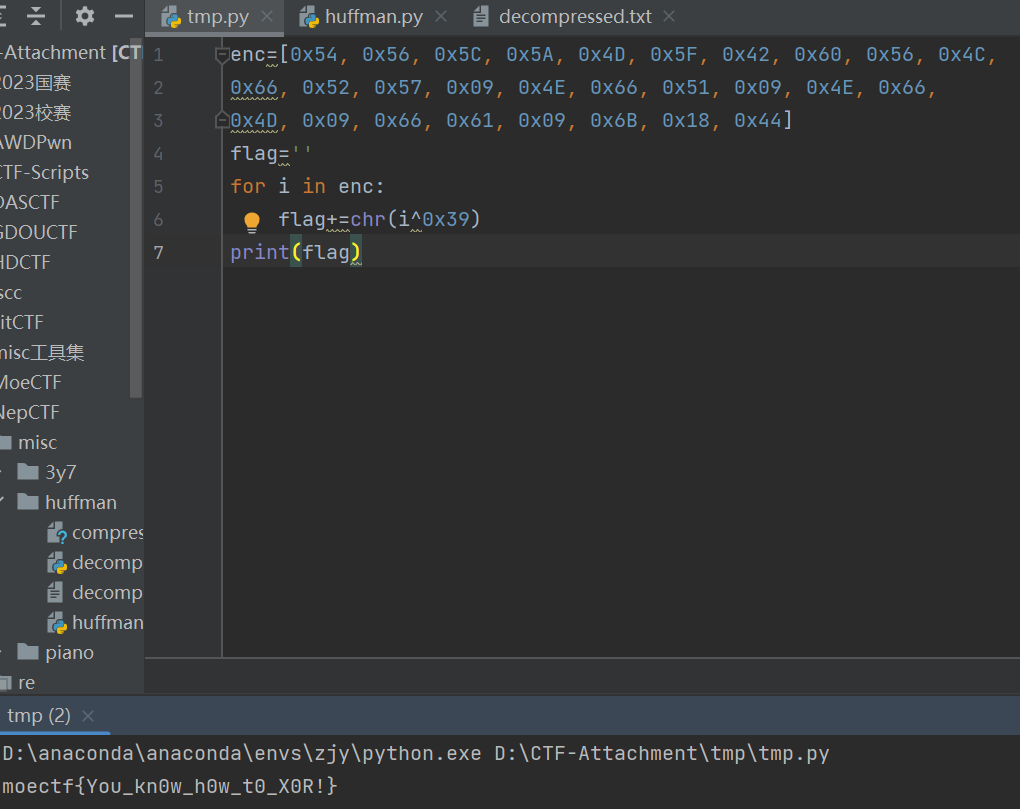Open project panel settings gear
Viewport: 1020px width, 809px height.
tap(85, 16)
